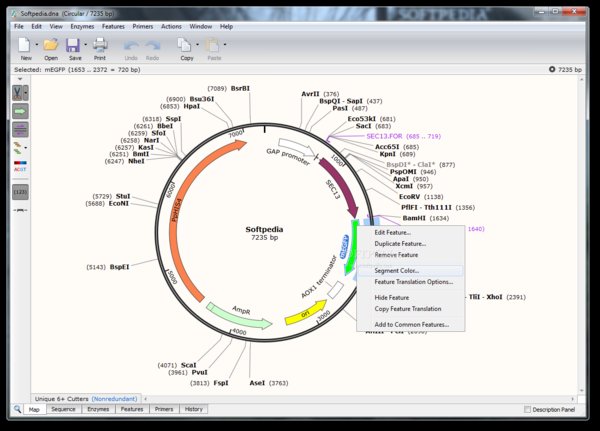Click the Print icon in toolbar
Screen dimensions: 600x431
pyautogui.click(x=100, y=45)
